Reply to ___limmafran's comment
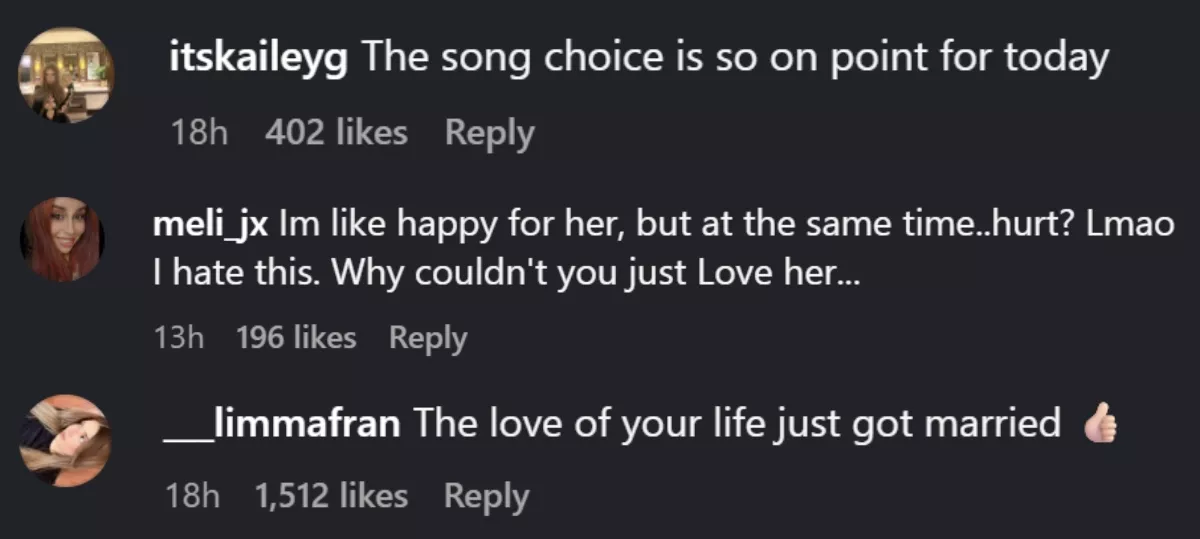Screen dimensions: 1200x539 coord(486,496)
